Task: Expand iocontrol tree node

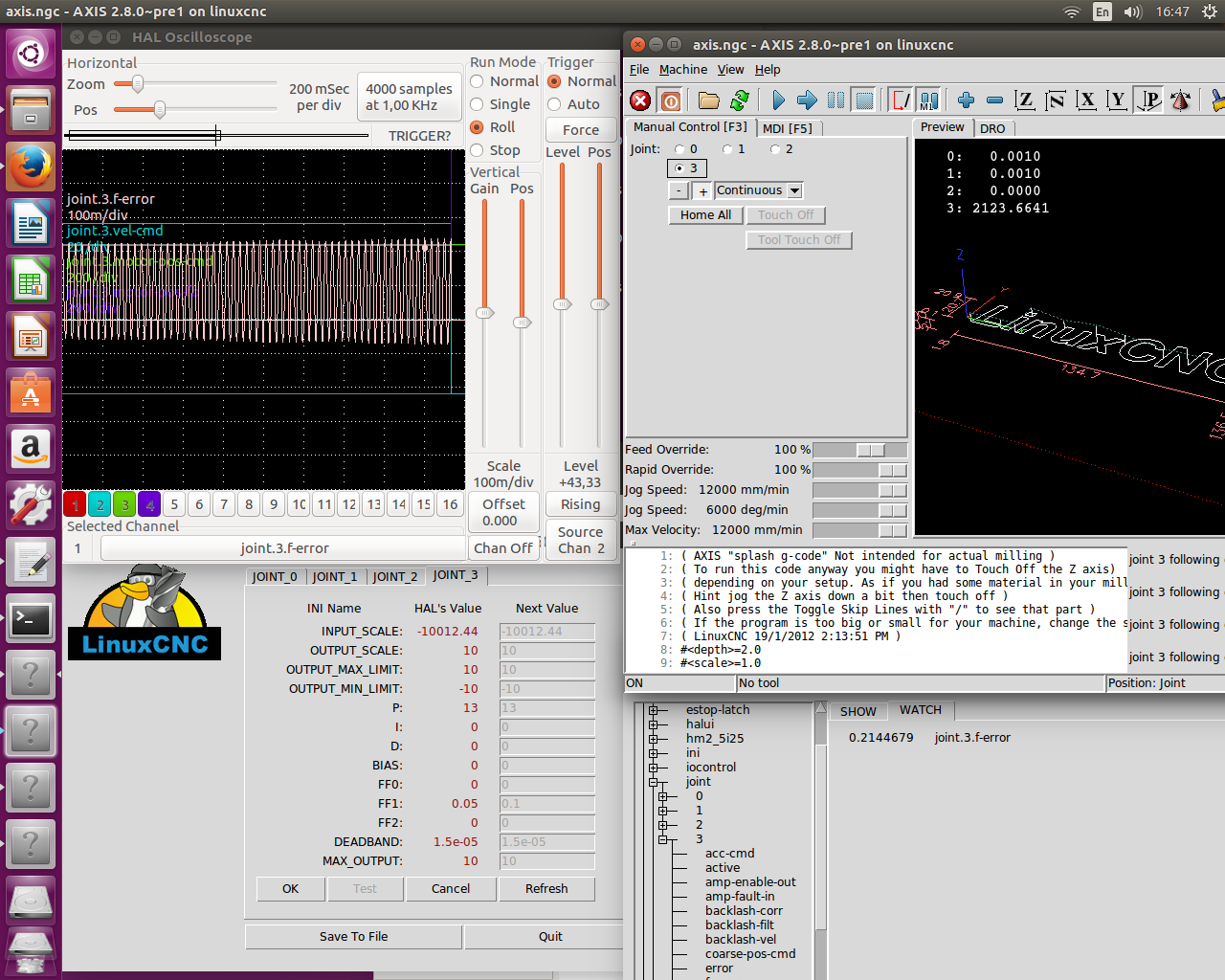Action: click(x=654, y=768)
